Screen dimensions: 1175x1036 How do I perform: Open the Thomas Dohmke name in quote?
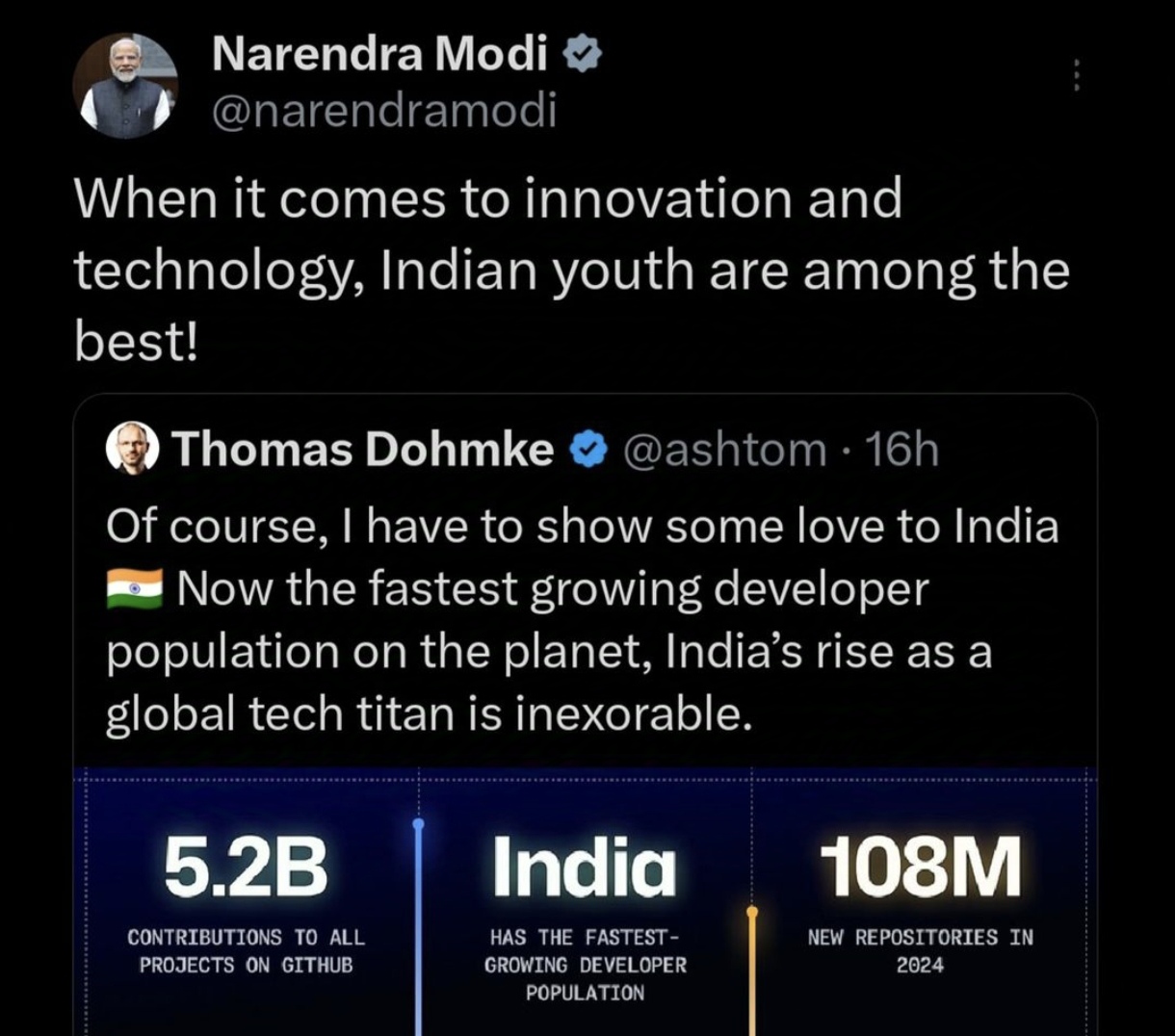[x=362, y=450]
